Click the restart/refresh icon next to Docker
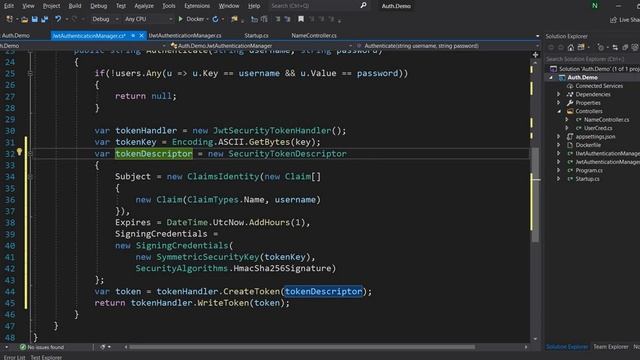The width and height of the screenshot is (640, 360). tap(216, 19)
